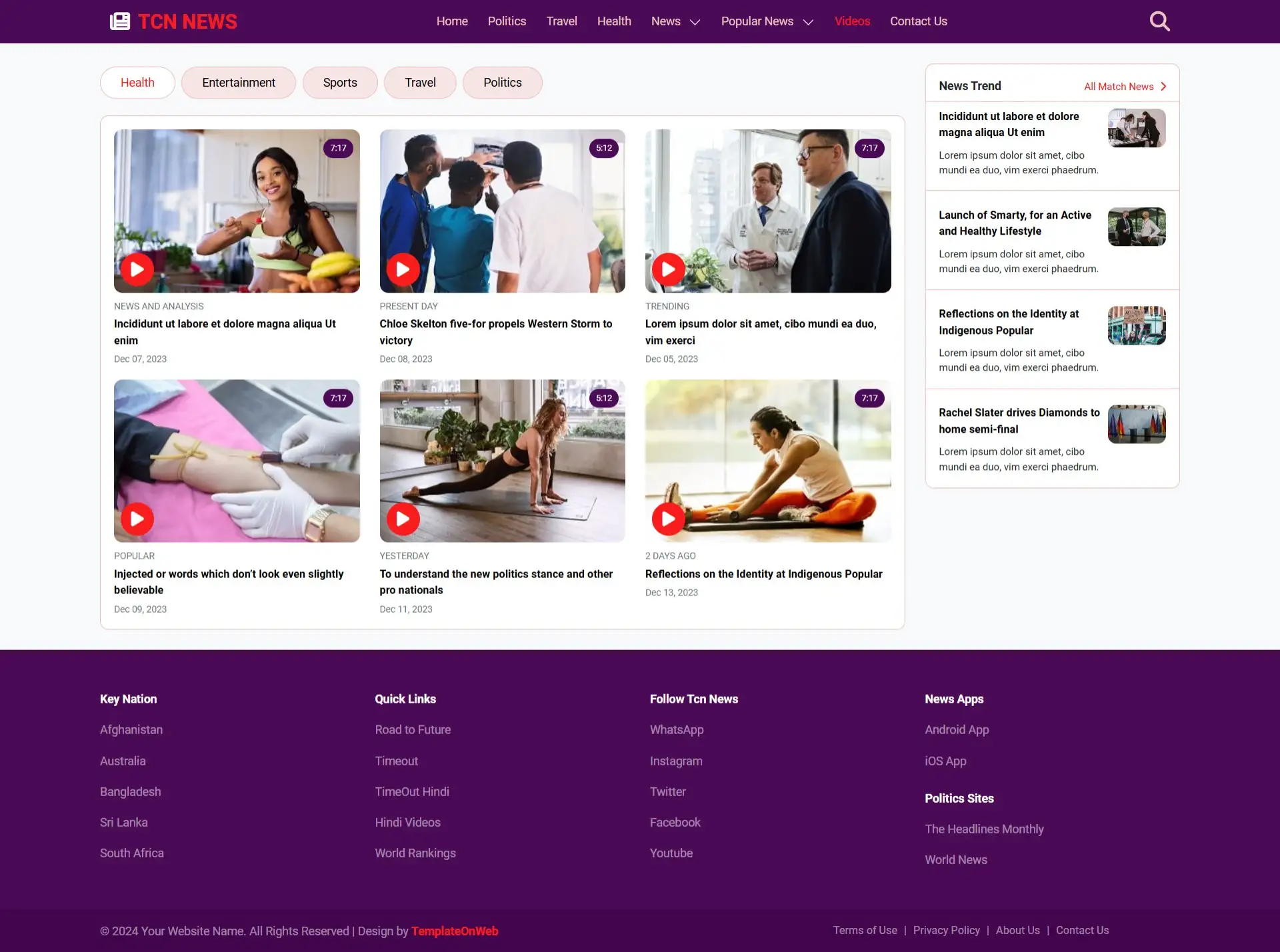Screen dimensions: 1280x952
Task: Click the Launch of Smarty article thumbnail
Action: pos(1136,227)
